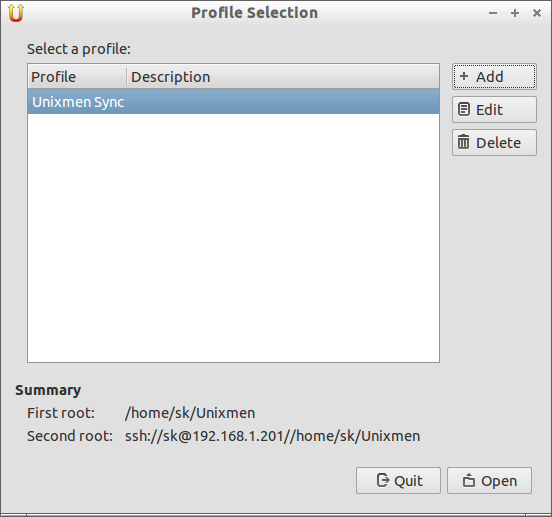The width and height of the screenshot is (552, 517).
Task: Open the selected profile
Action: [489, 480]
